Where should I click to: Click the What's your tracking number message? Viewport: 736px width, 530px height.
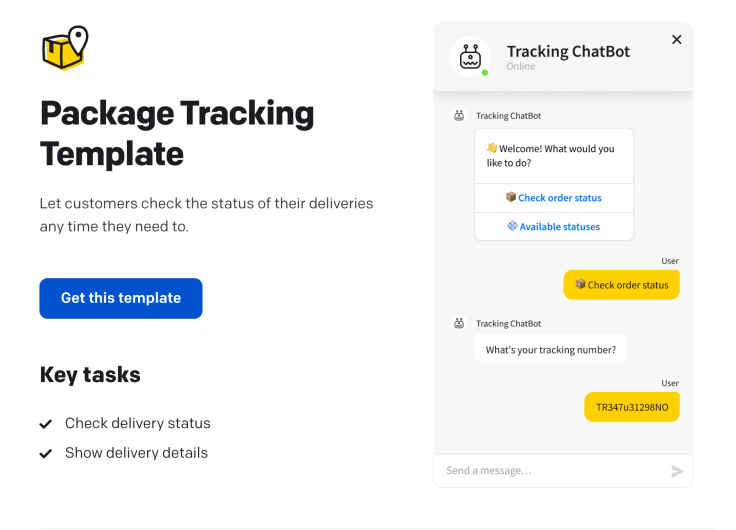point(550,350)
